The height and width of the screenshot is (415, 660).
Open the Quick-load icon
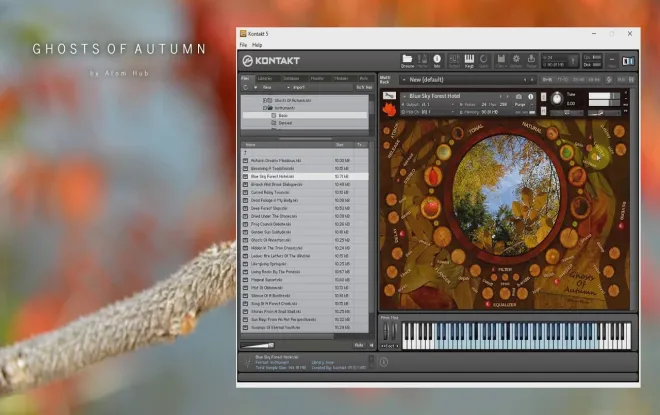(484, 60)
